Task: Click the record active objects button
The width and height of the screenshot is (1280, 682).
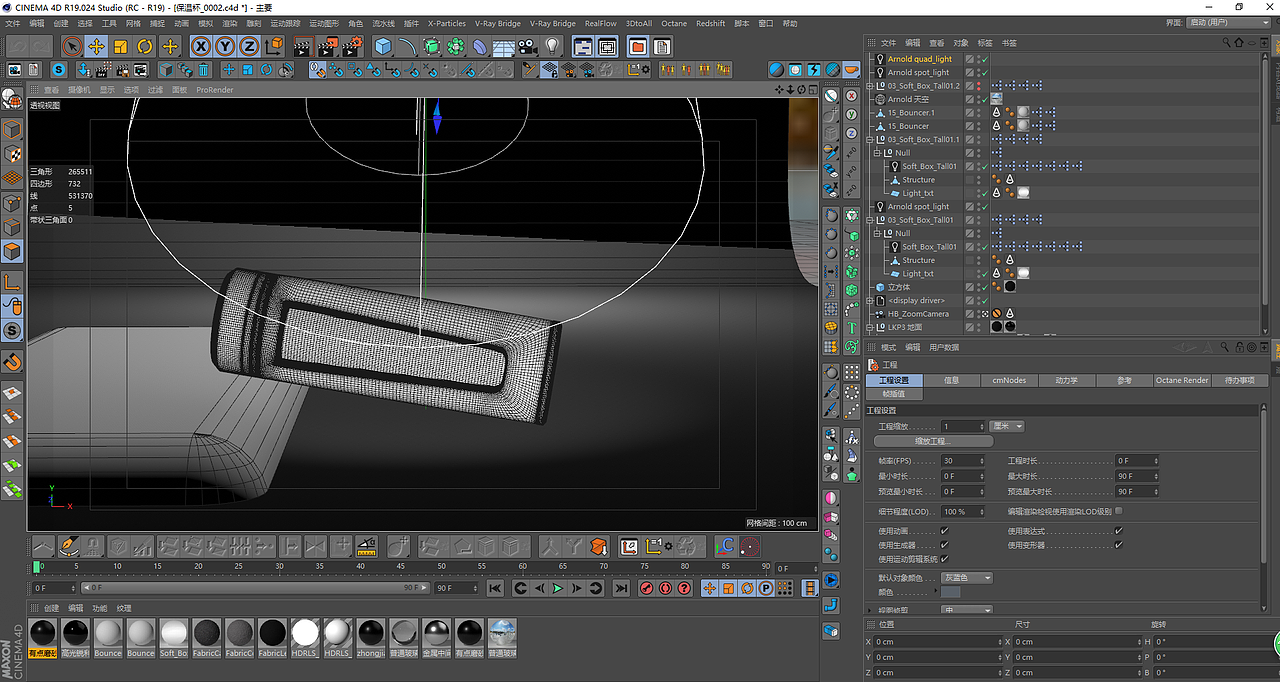Action: click(646, 589)
